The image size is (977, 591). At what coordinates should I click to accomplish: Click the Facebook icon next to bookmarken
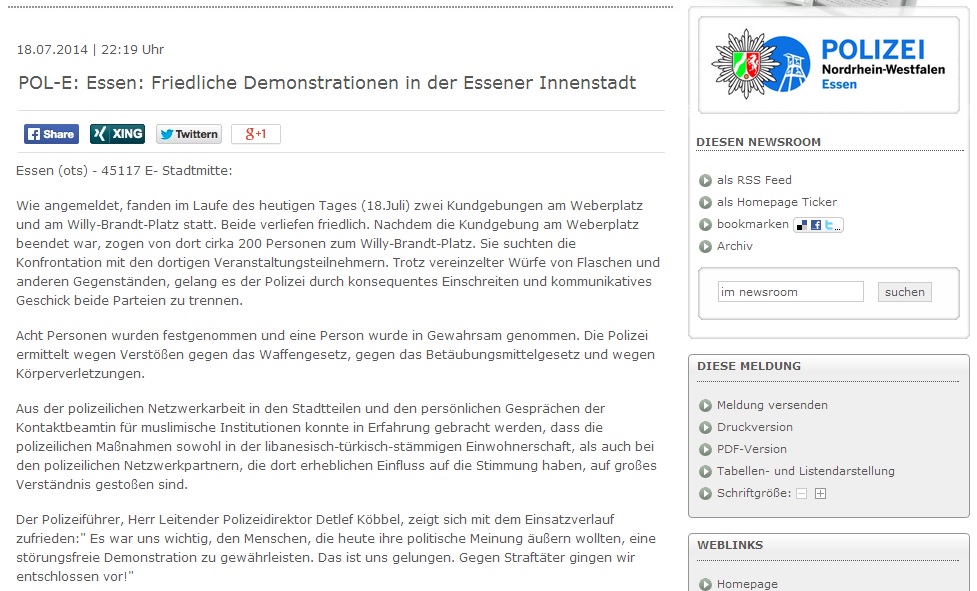click(816, 225)
